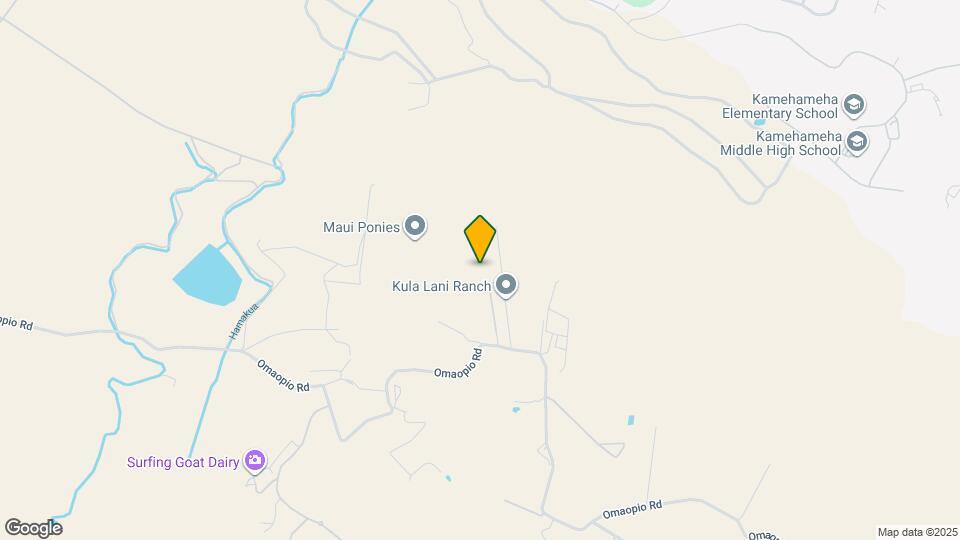Select the Kula Lani Ranch pin icon
The width and height of the screenshot is (960, 540).
[506, 285]
